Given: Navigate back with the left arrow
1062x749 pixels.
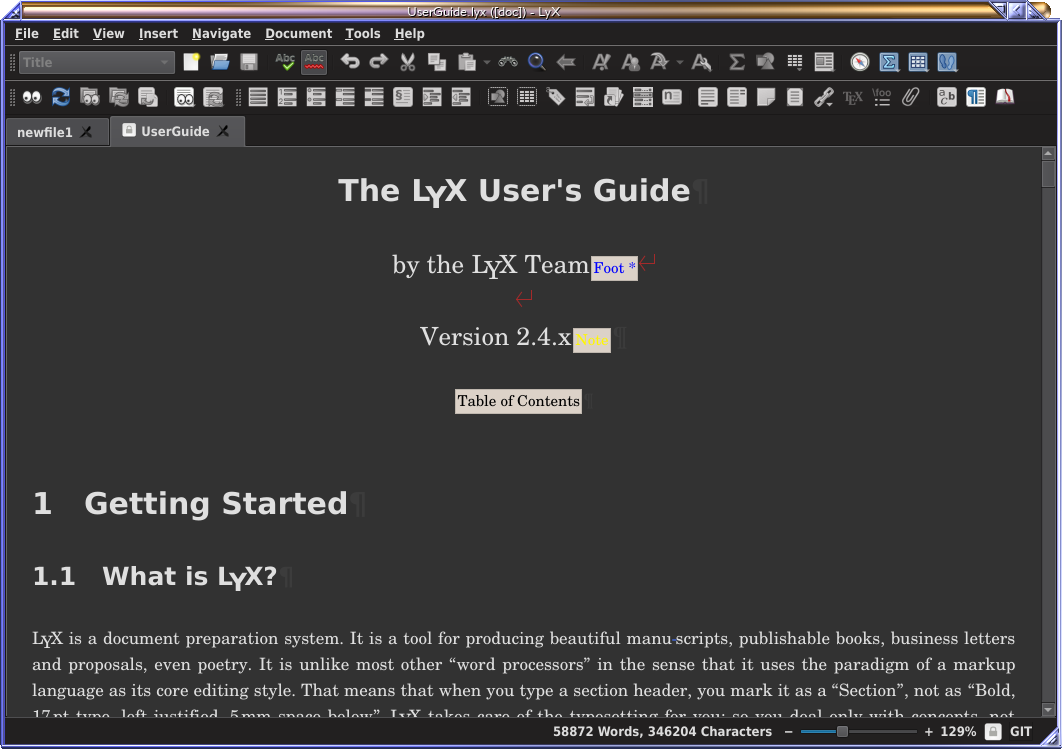Looking at the screenshot, I should (566, 62).
